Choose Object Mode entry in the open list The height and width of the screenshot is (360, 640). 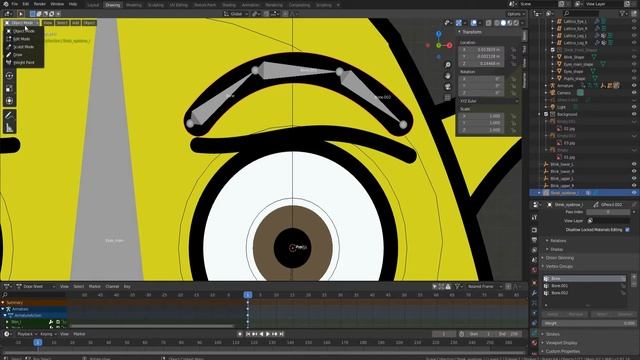[23, 31]
